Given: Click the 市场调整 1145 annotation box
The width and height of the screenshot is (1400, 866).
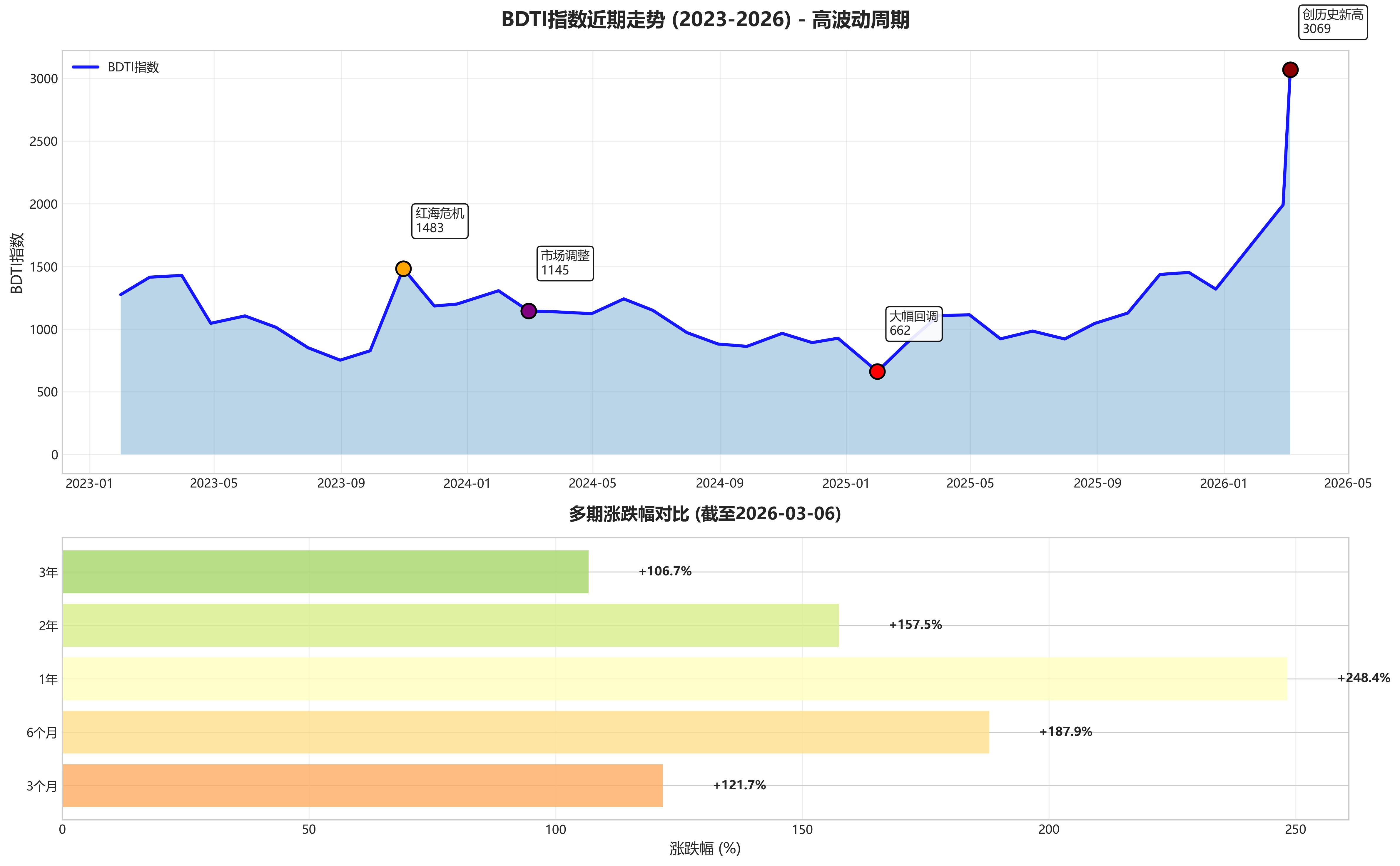Looking at the screenshot, I should [x=565, y=263].
